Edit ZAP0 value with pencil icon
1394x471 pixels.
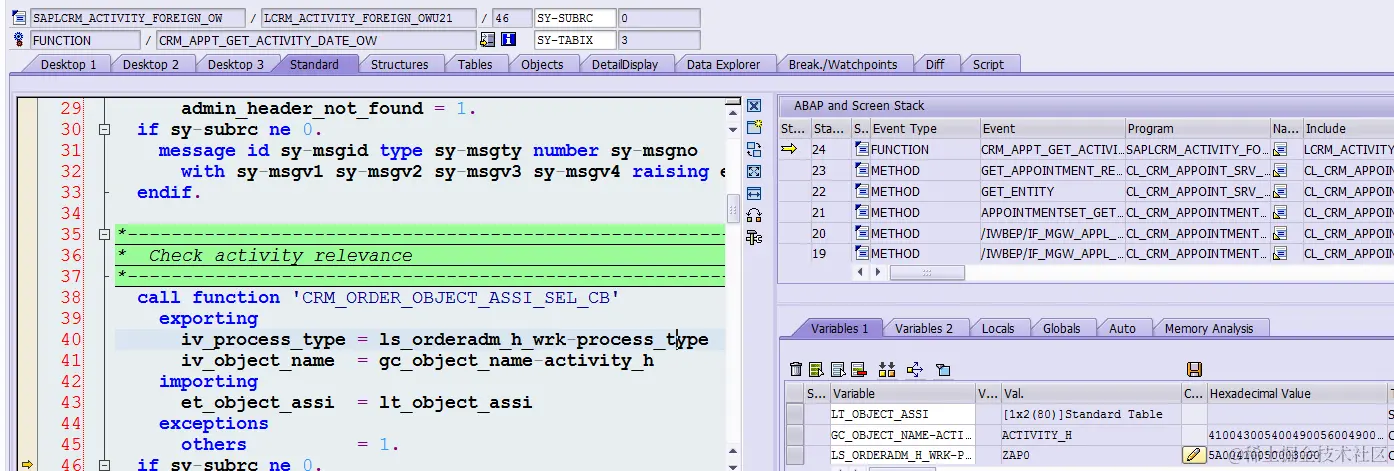click(1193, 455)
